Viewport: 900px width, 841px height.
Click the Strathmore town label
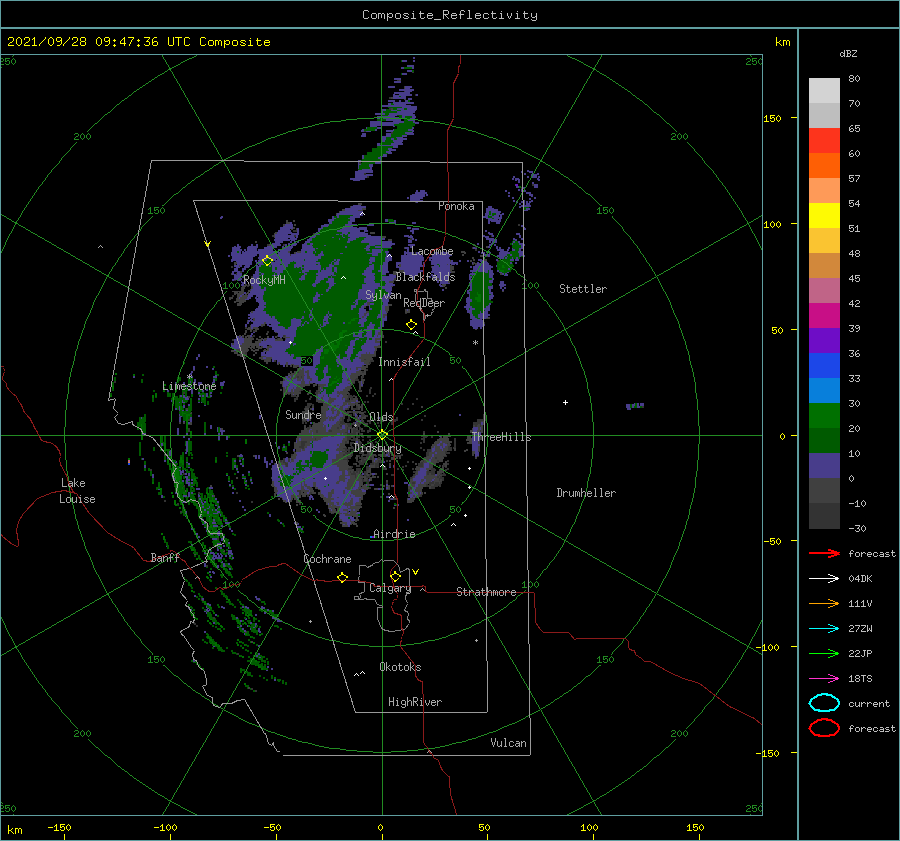(486, 592)
